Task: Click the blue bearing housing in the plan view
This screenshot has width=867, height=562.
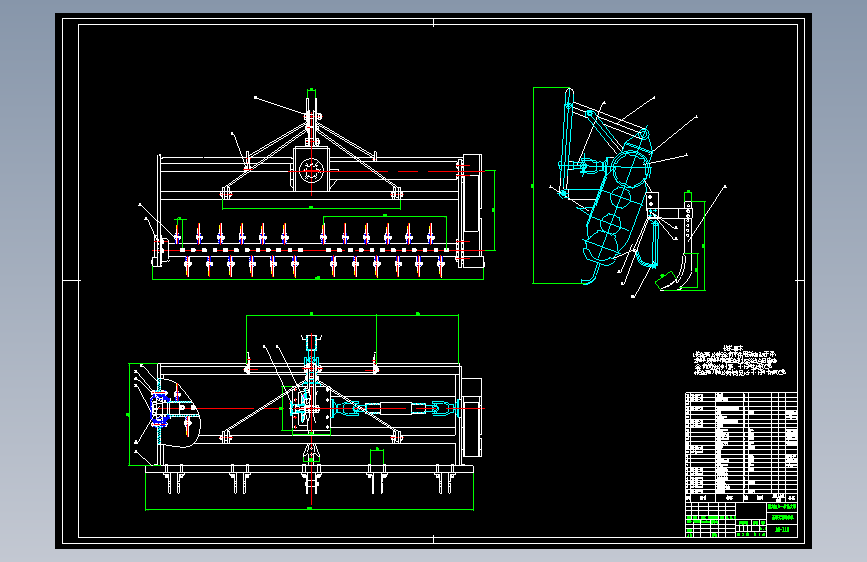Action: click(159, 409)
